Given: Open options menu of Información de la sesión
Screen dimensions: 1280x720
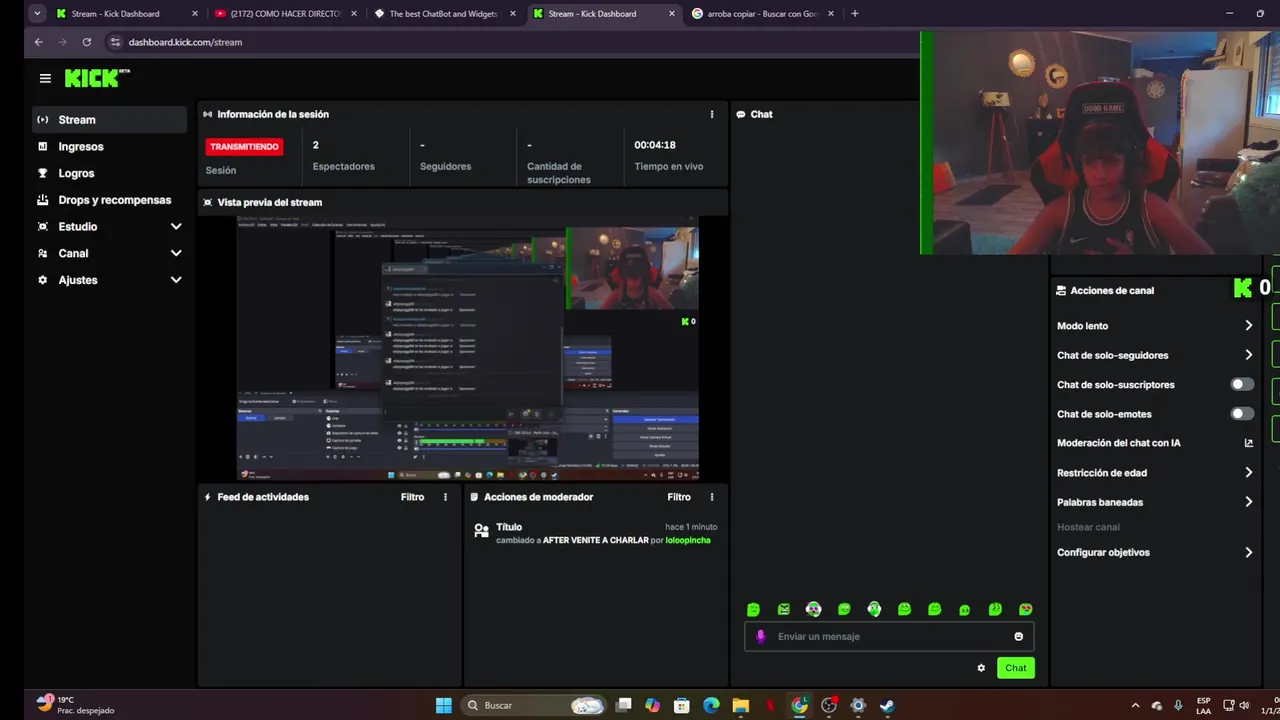Looking at the screenshot, I should (x=712, y=114).
